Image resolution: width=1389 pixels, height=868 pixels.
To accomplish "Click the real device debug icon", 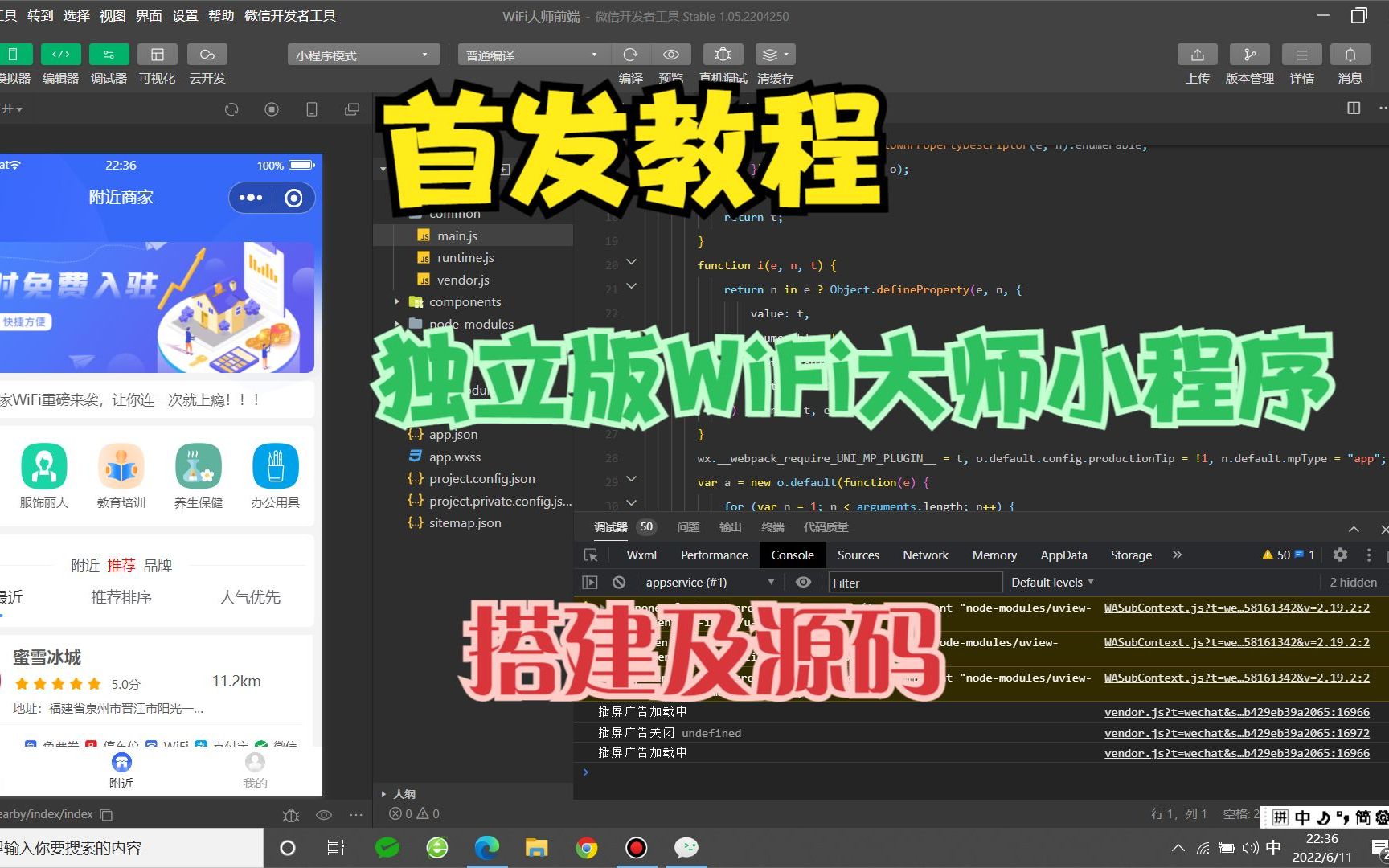I will [x=723, y=55].
